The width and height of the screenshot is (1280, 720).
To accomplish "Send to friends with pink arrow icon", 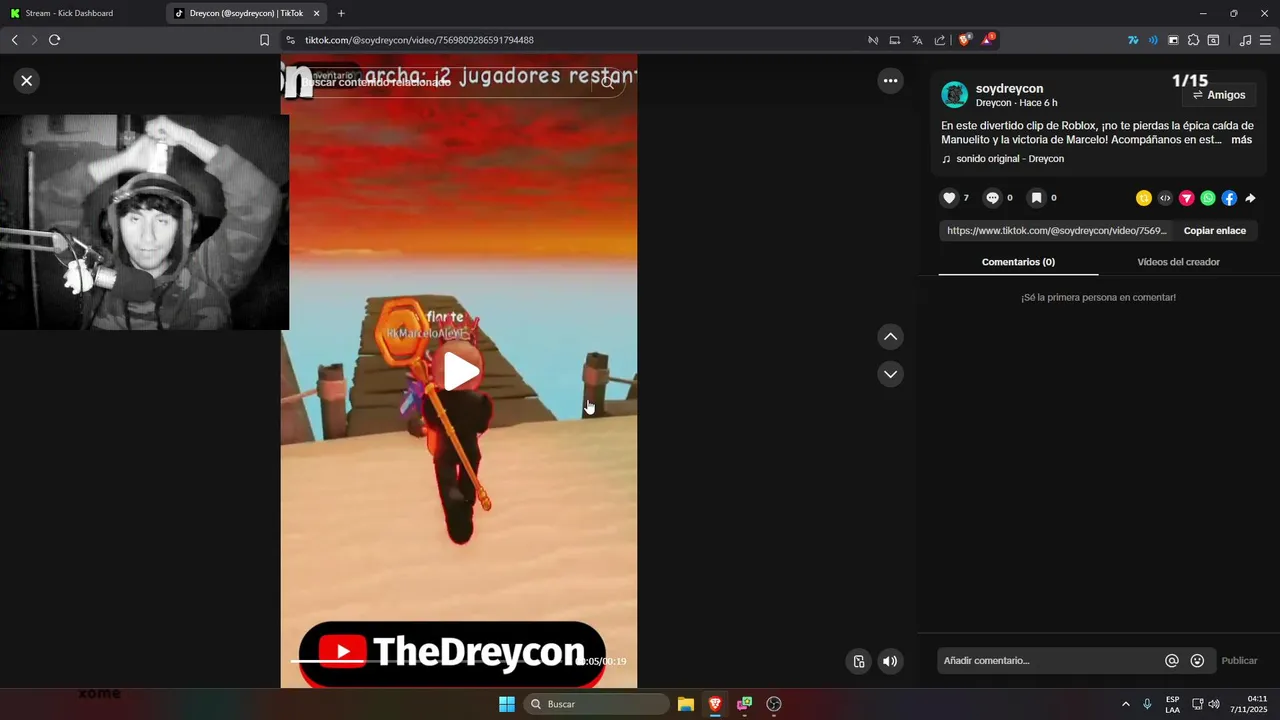I will [x=1187, y=198].
